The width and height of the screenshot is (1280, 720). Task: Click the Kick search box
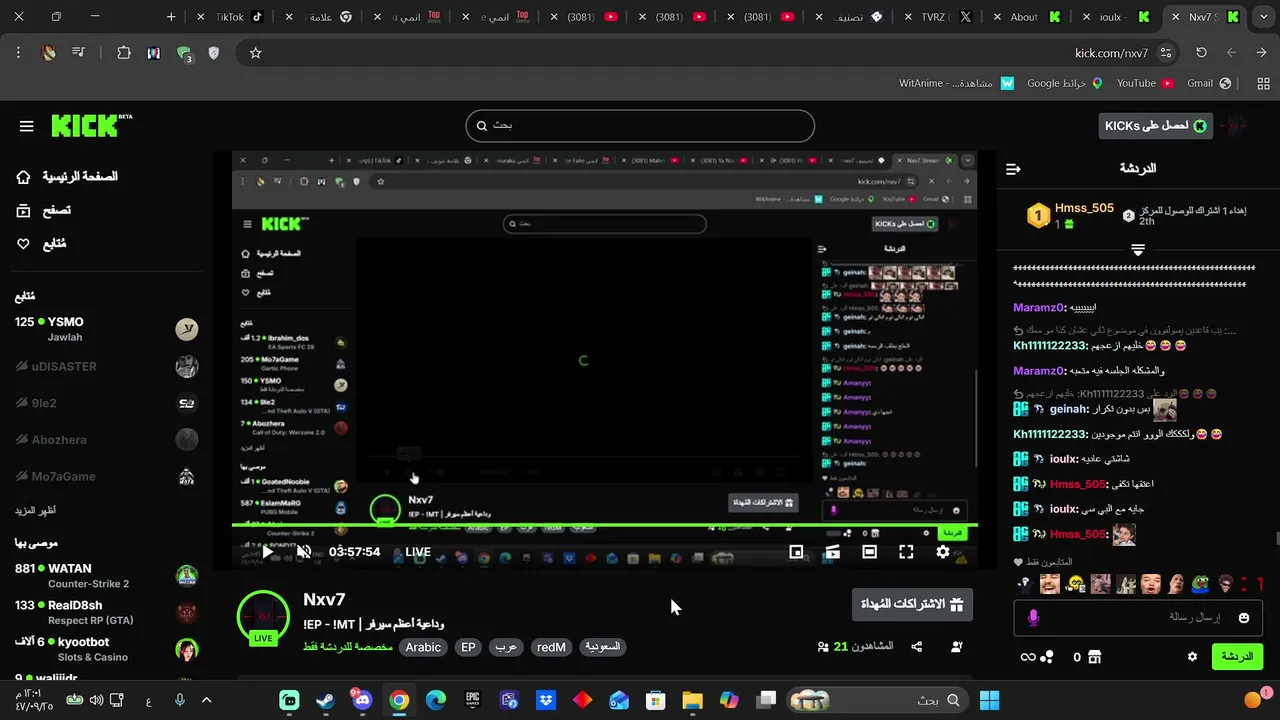(640, 126)
